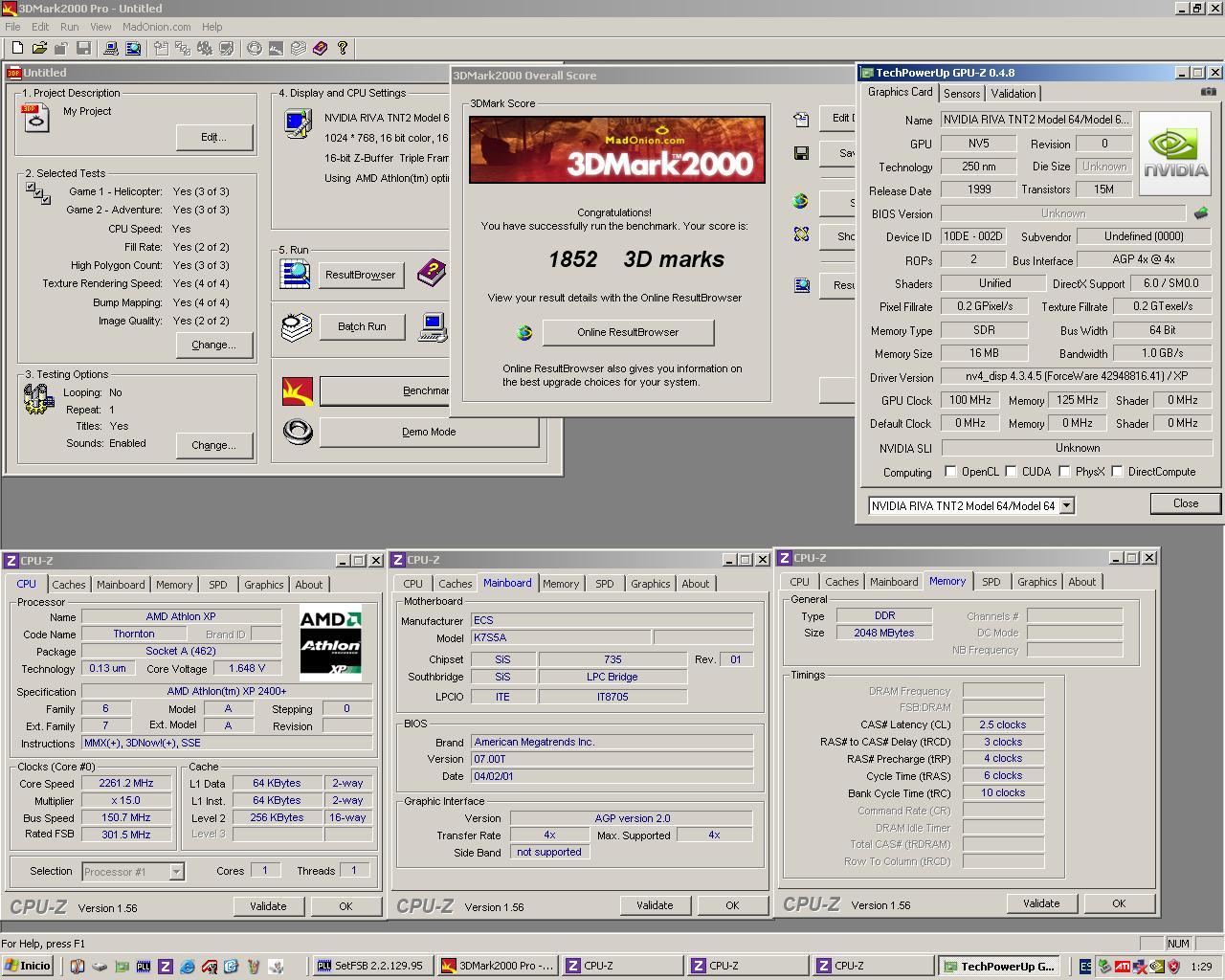Viewport: 1225px width, 980px height.
Task: Click the My Project description icon
Action: click(x=35, y=118)
